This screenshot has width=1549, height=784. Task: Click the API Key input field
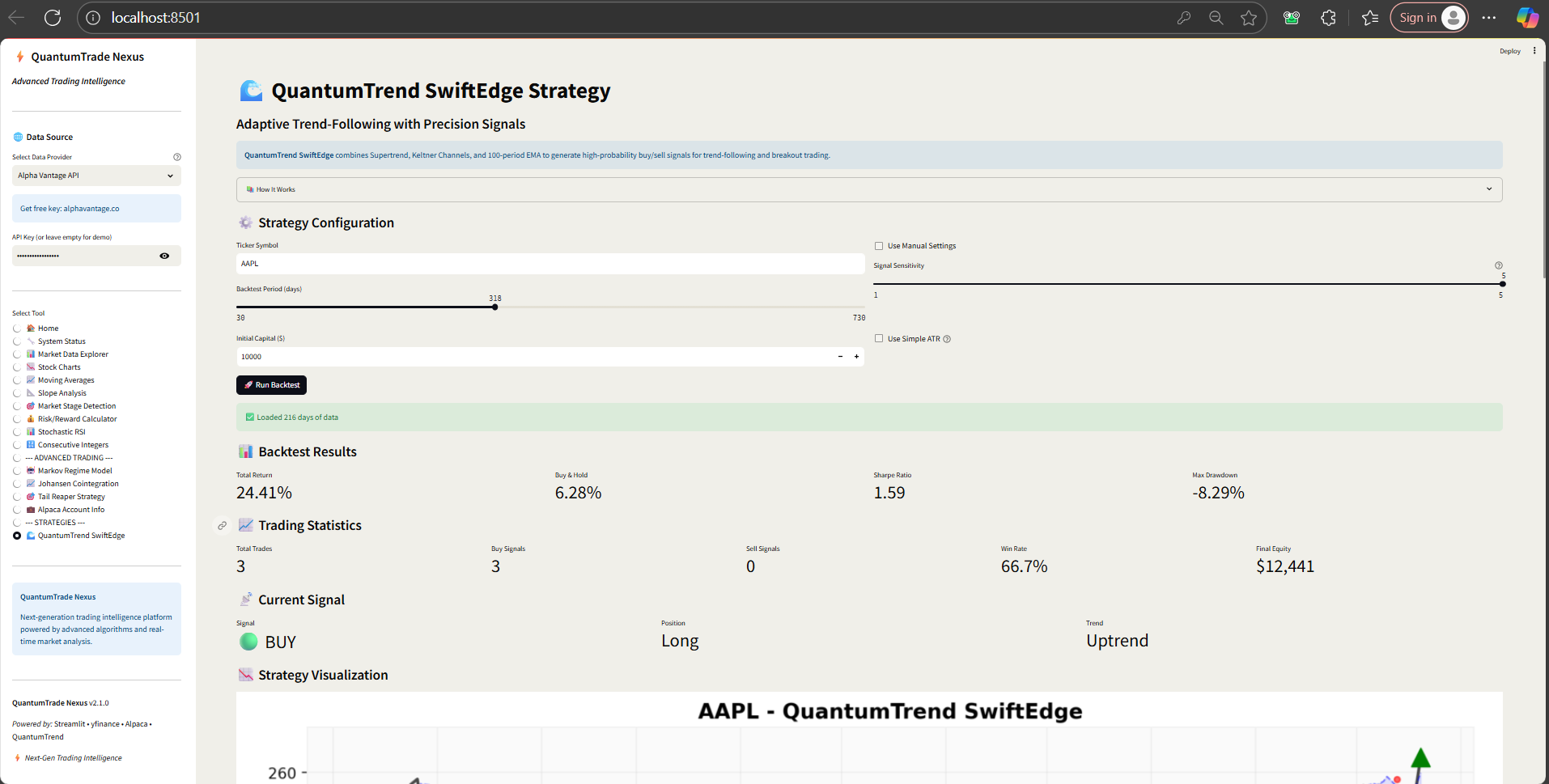click(84, 256)
